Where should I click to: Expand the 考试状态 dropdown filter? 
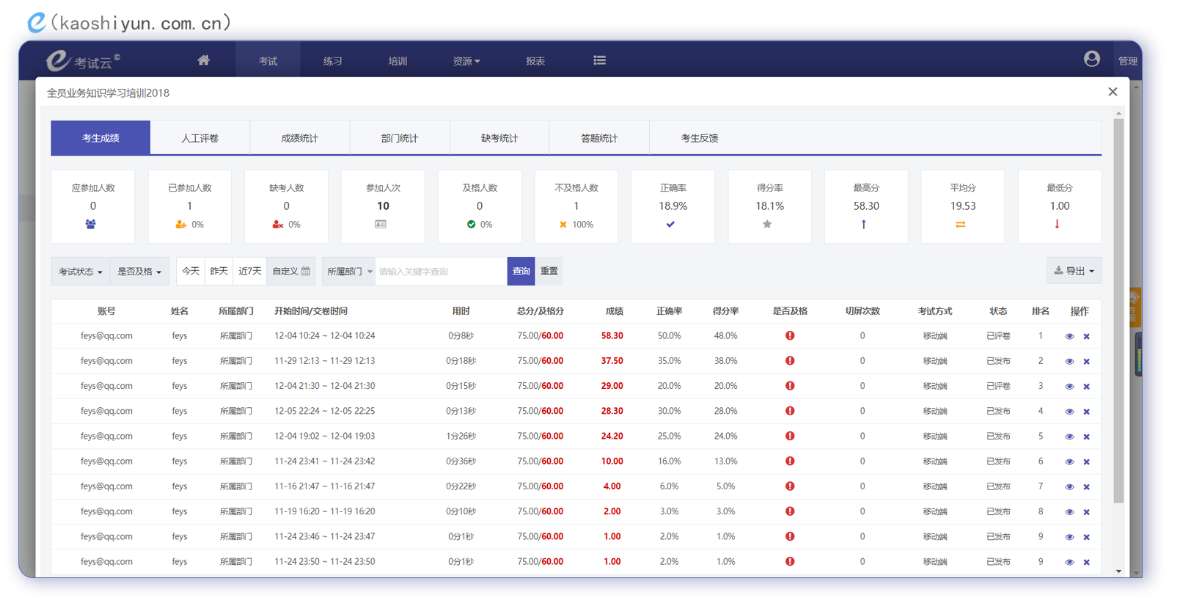coord(80,272)
